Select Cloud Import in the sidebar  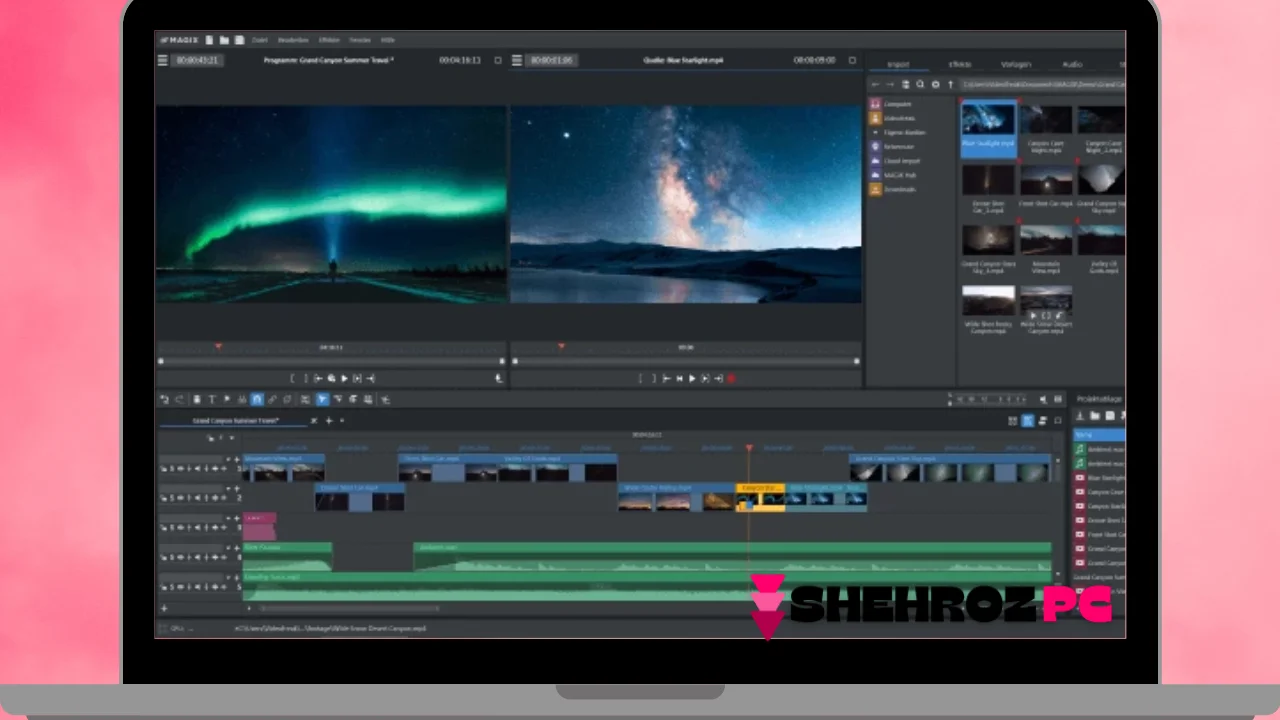click(x=901, y=160)
